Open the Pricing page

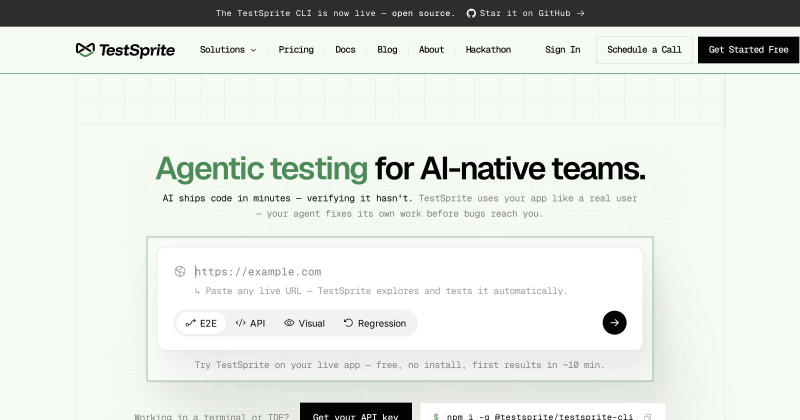[x=296, y=50]
